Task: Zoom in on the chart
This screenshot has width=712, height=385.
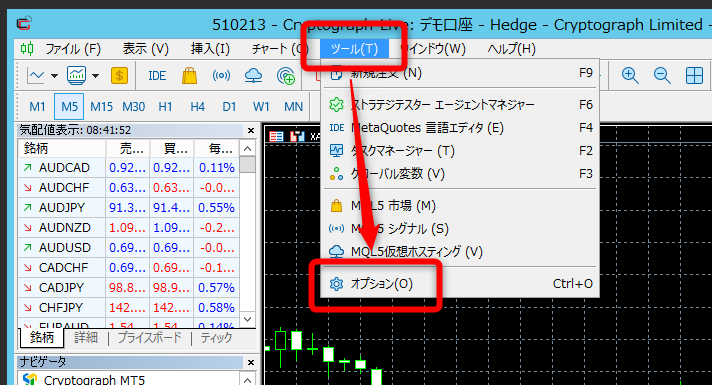Action: [630, 75]
